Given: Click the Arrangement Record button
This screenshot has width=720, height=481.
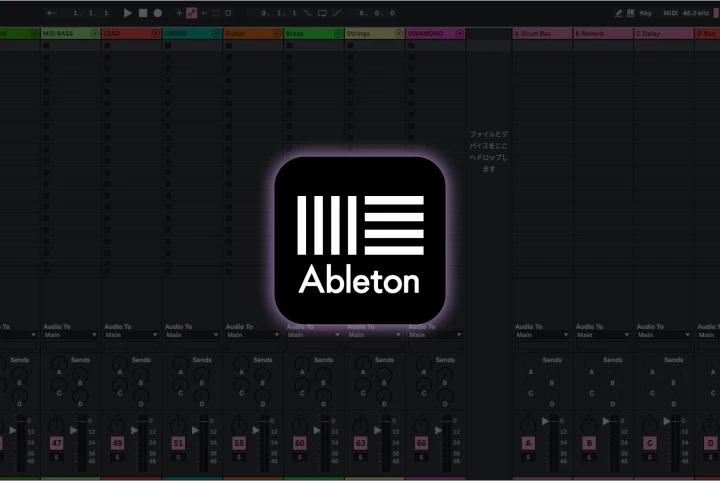Looking at the screenshot, I should [158, 13].
